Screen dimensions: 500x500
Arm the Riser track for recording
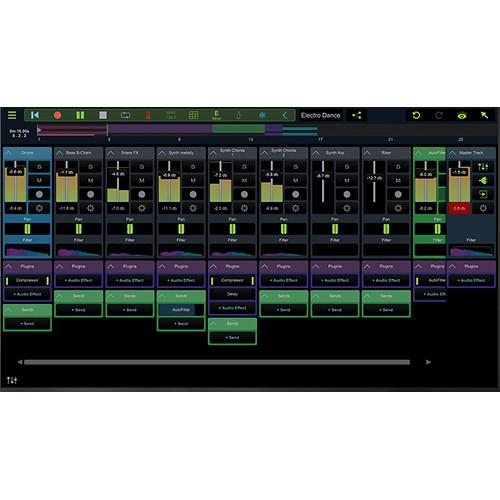click(398, 194)
